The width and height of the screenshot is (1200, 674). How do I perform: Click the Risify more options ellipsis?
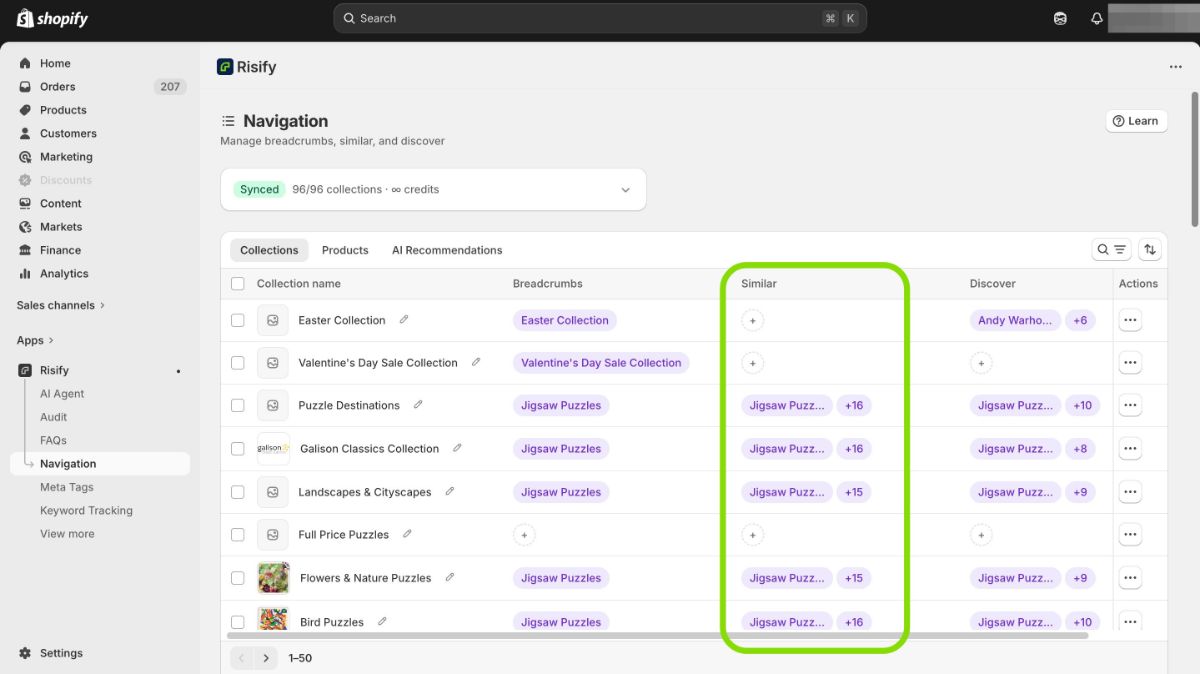[1175, 67]
